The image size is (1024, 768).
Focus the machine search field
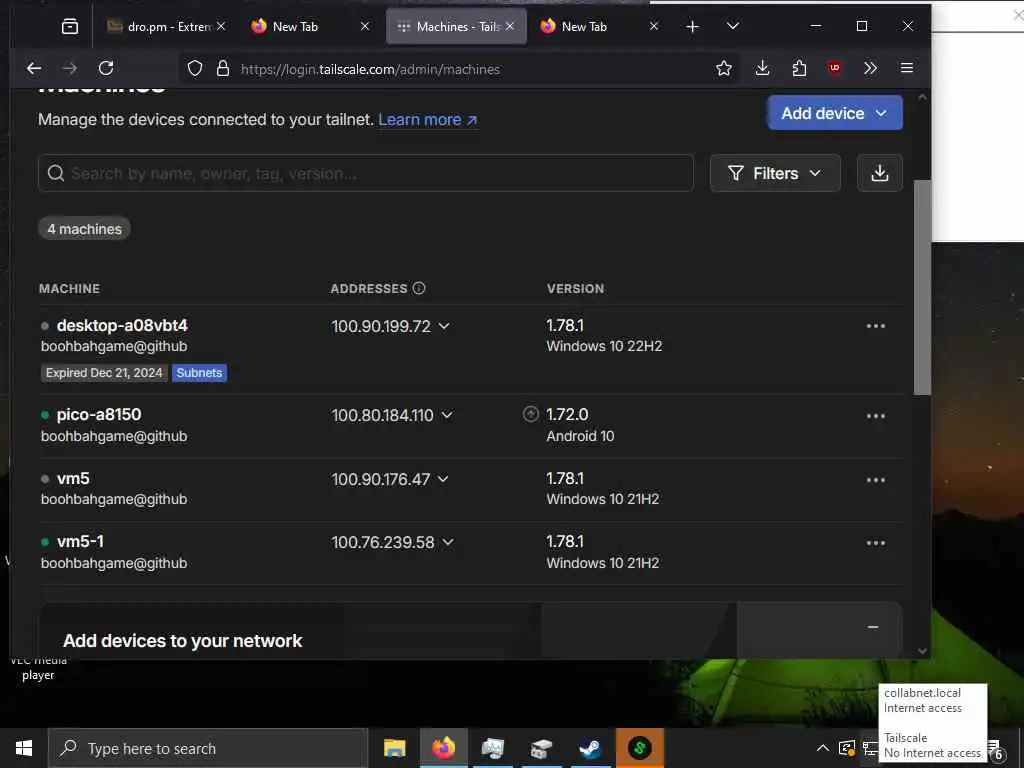click(x=366, y=173)
